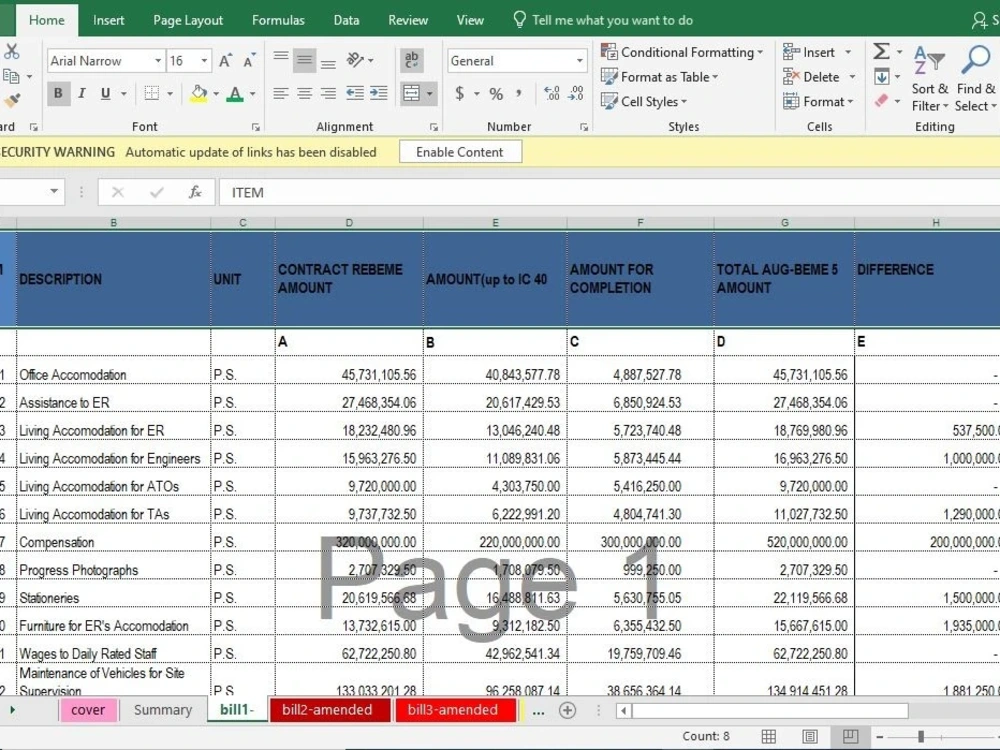Screen dimensions: 1000x750
Task: Open the Review ribbon tab
Action: 408,20
